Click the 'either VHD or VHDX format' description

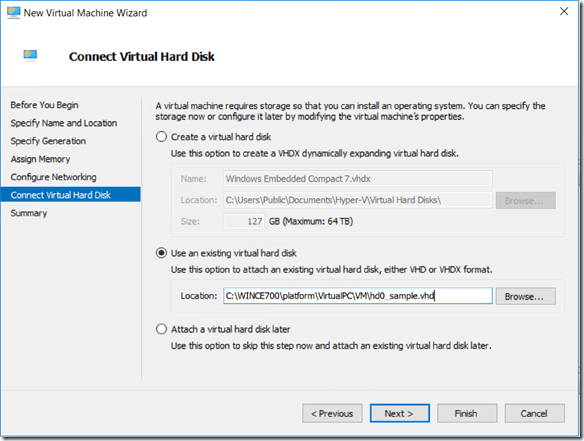point(331,270)
